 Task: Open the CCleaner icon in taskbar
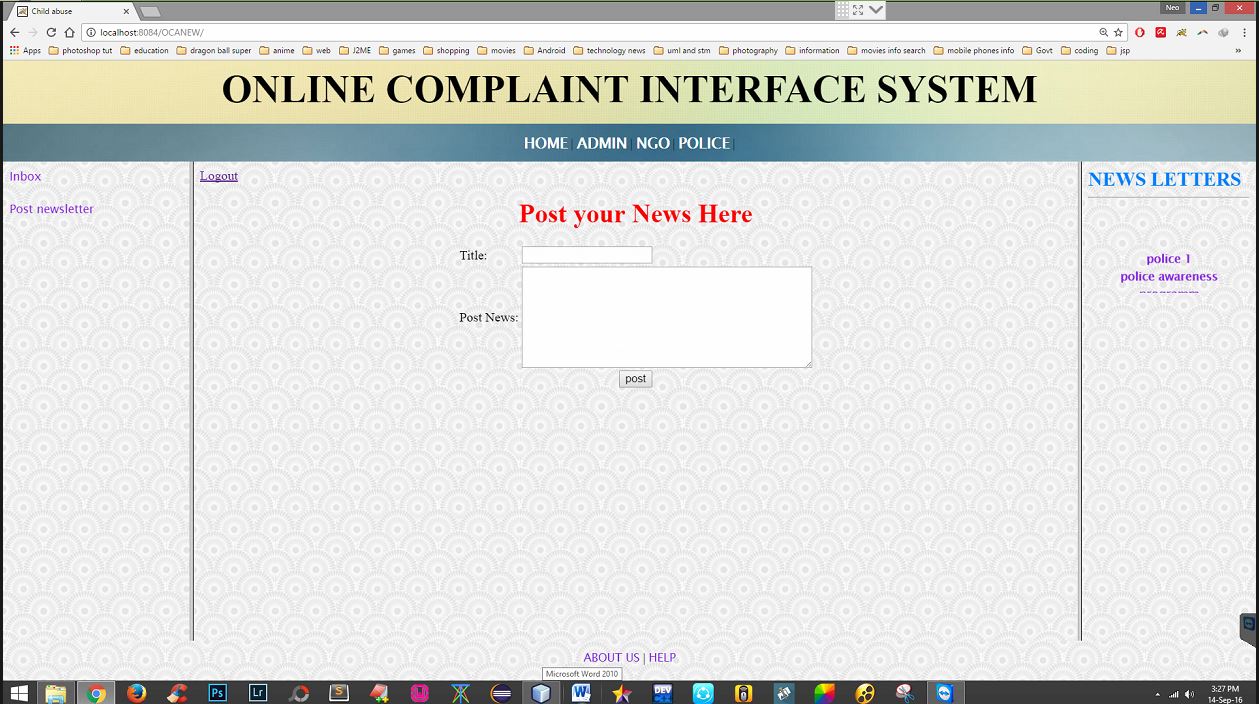[x=177, y=692]
